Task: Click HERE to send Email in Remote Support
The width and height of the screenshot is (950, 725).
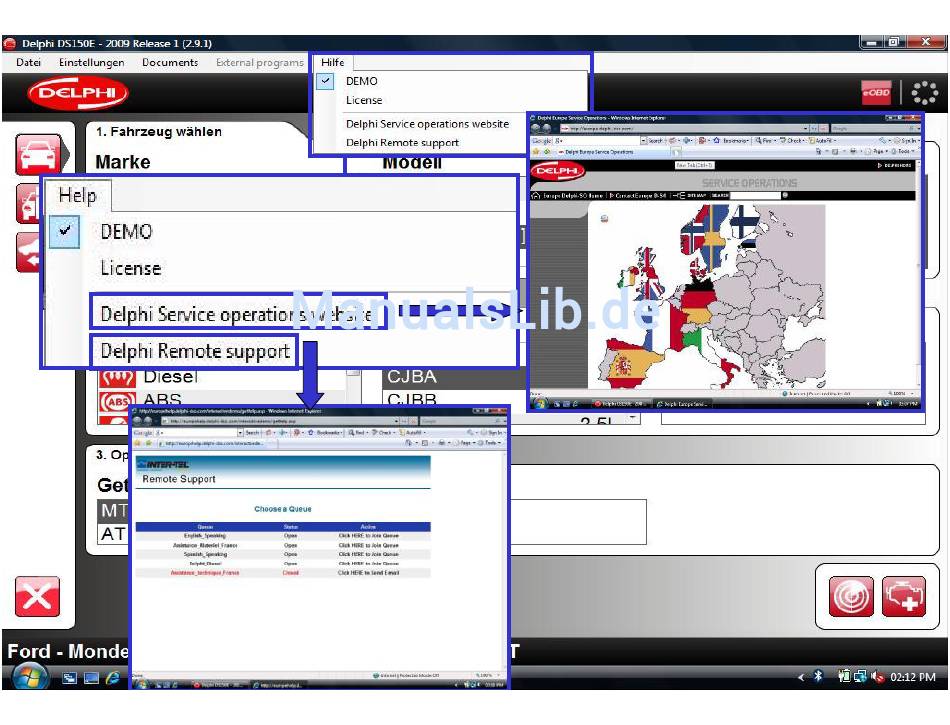Action: pos(368,572)
